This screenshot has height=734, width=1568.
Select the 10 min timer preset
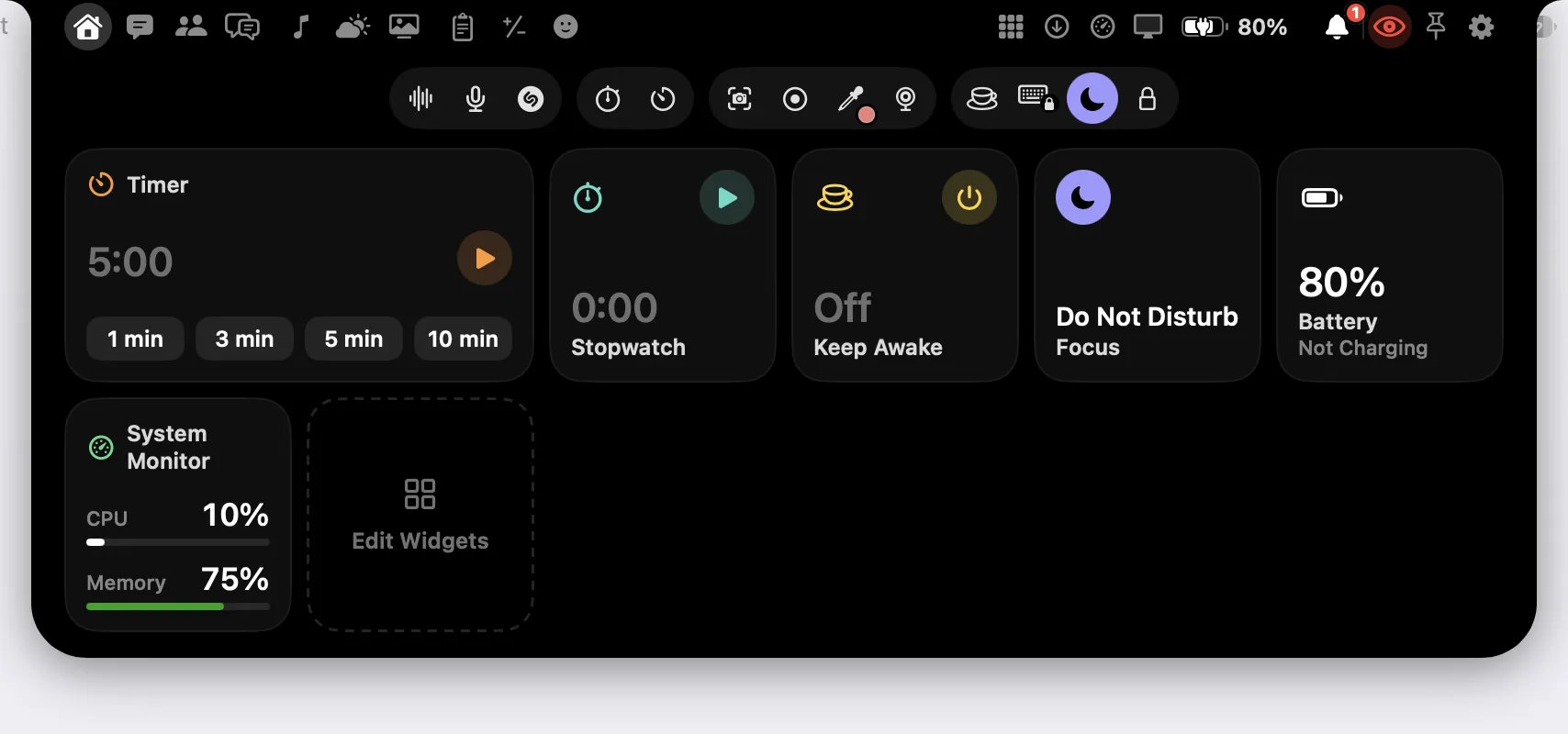463,339
